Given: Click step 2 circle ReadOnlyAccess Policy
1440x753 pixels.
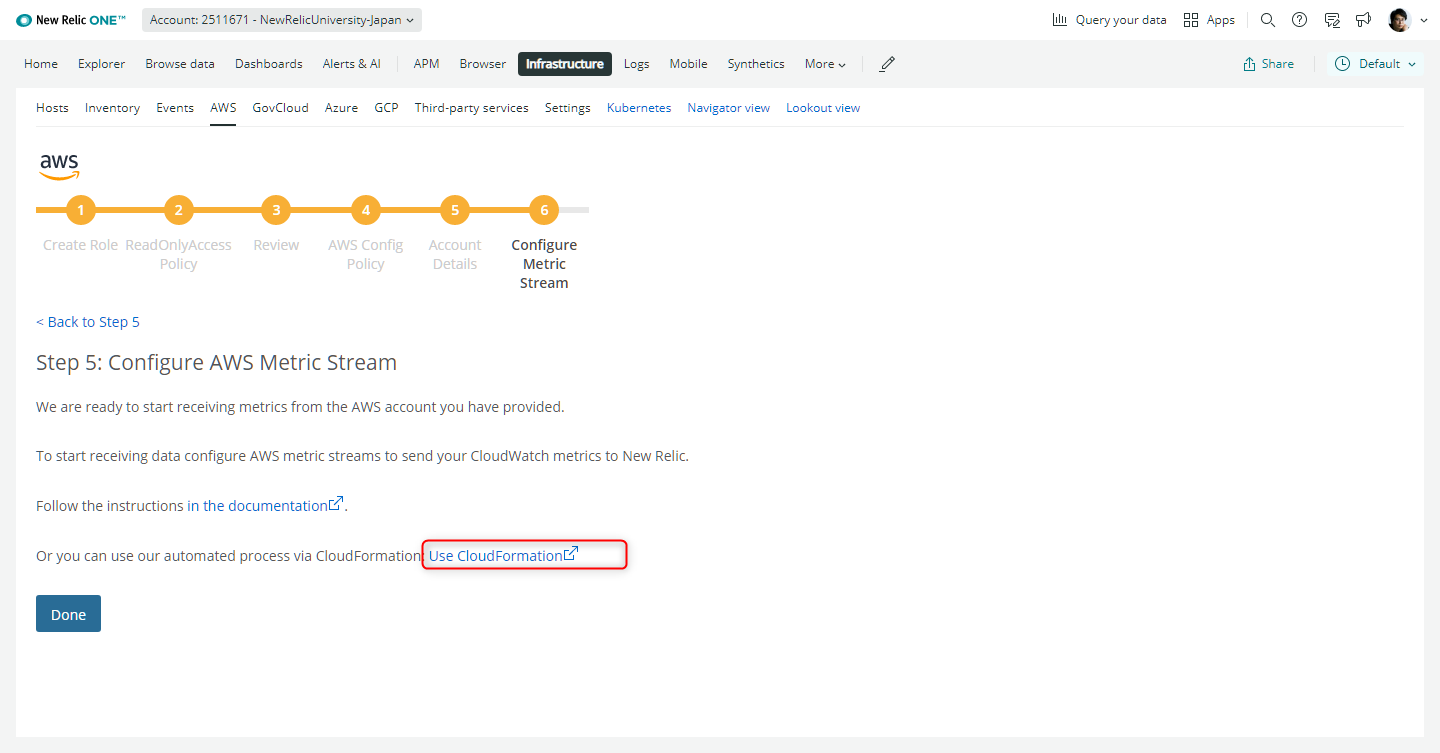Looking at the screenshot, I should [178, 210].
